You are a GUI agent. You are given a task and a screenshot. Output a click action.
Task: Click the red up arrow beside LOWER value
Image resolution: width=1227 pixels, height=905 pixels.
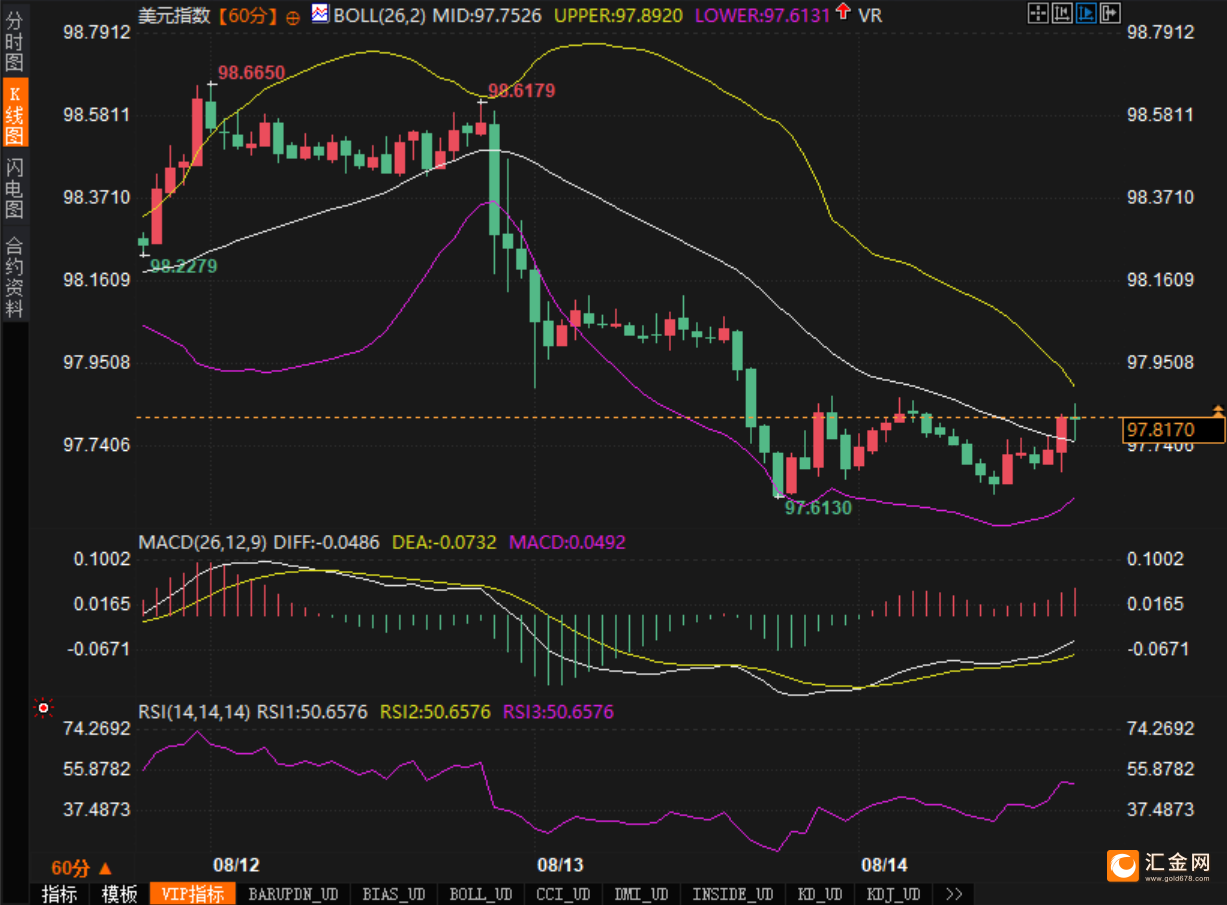tap(843, 13)
